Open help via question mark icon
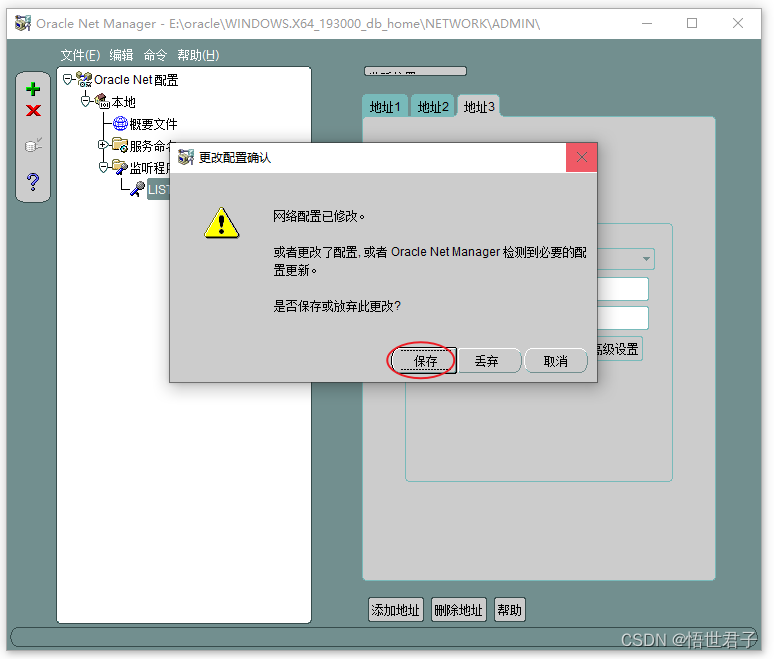 33,182
